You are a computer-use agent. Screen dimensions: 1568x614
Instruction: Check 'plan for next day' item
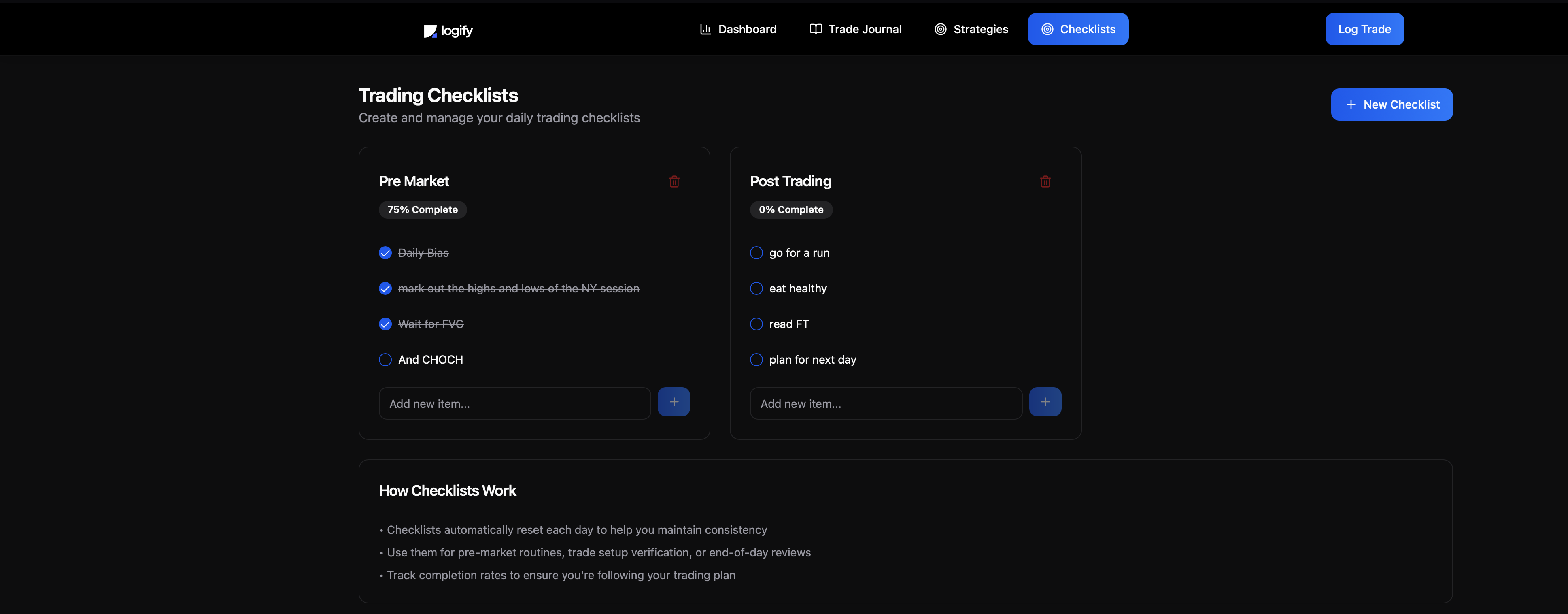click(756, 360)
